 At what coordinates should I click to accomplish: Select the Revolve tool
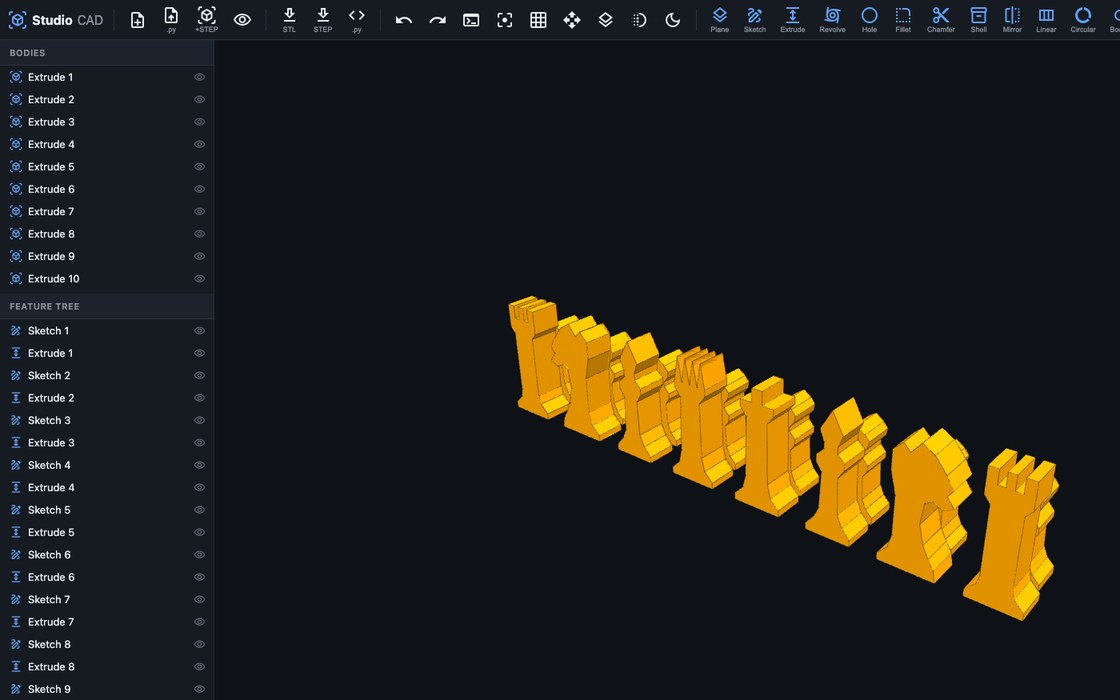point(832,19)
